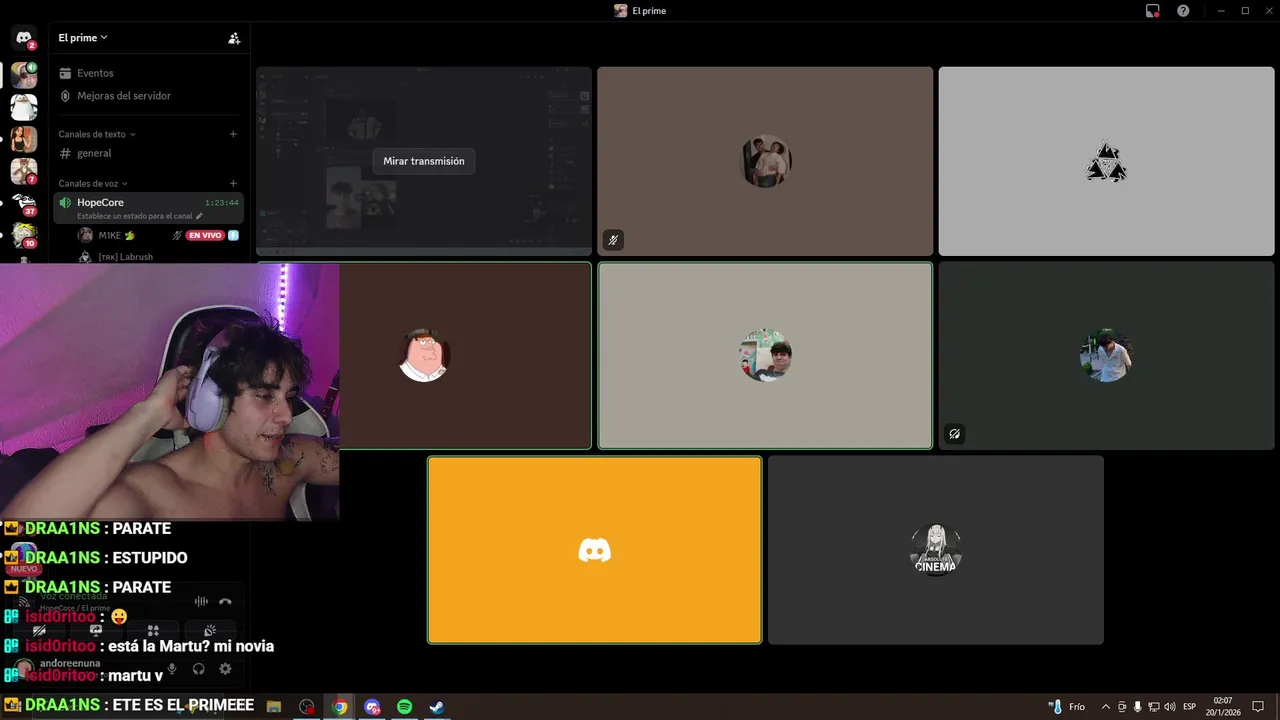
Task: Switch ESP input language in tray
Action: [1189, 707]
